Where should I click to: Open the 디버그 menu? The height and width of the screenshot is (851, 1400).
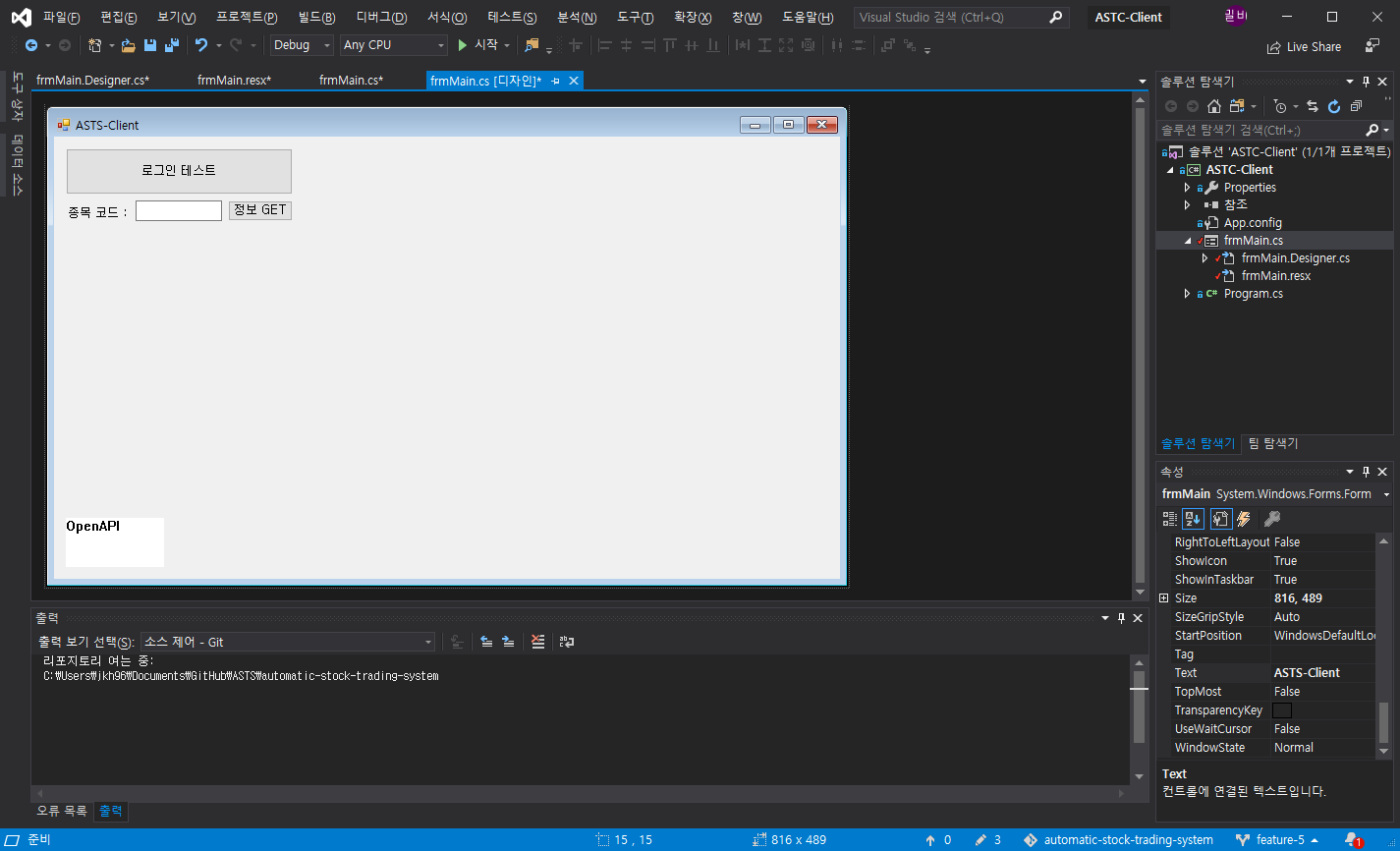pos(381,17)
